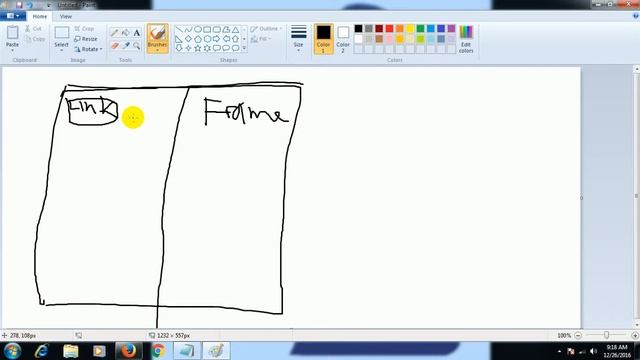
Task: Open the Select options dropdown arrow
Action: pos(62,50)
